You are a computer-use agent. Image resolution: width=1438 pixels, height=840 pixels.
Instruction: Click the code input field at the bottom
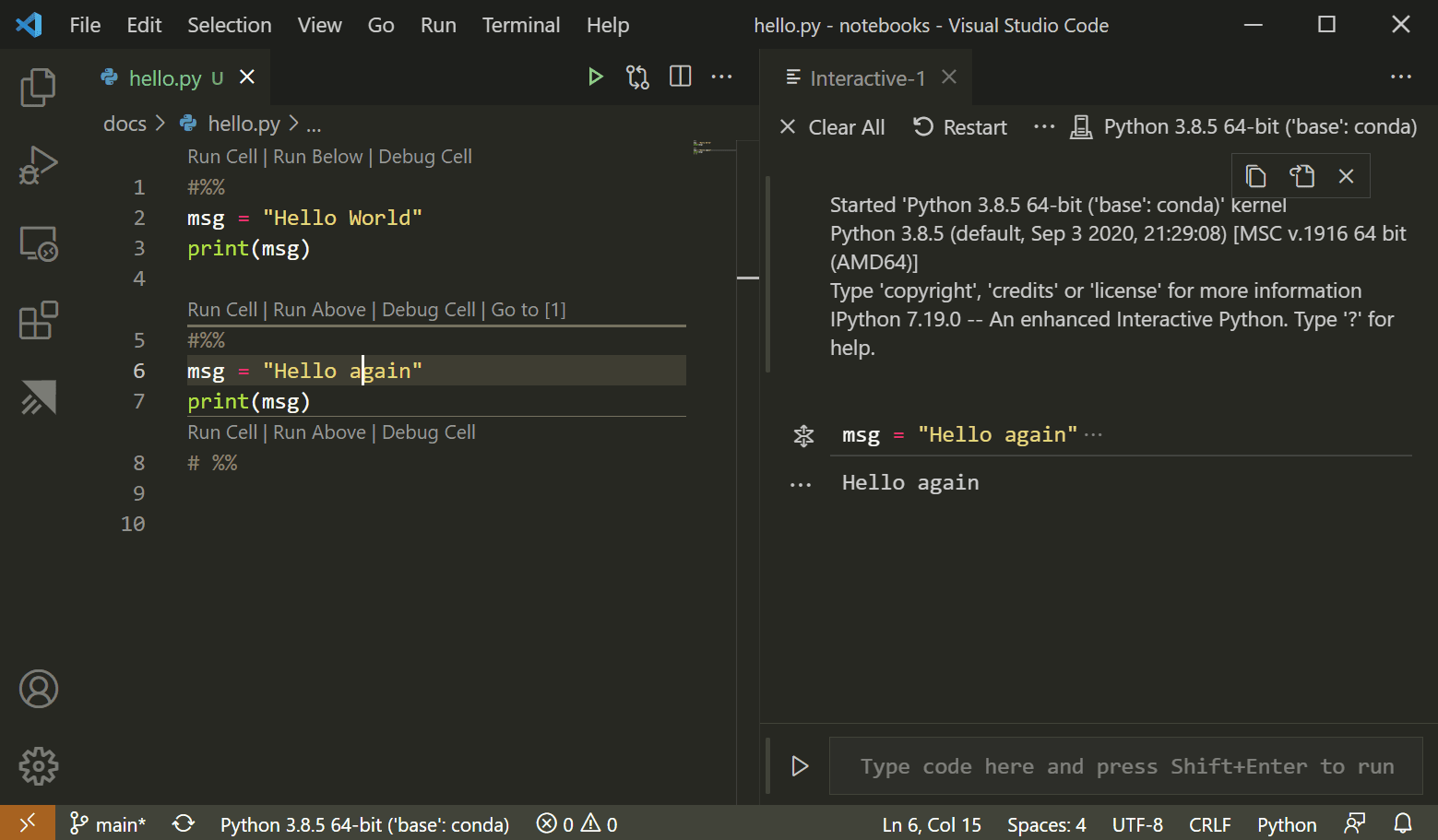coord(1122,765)
